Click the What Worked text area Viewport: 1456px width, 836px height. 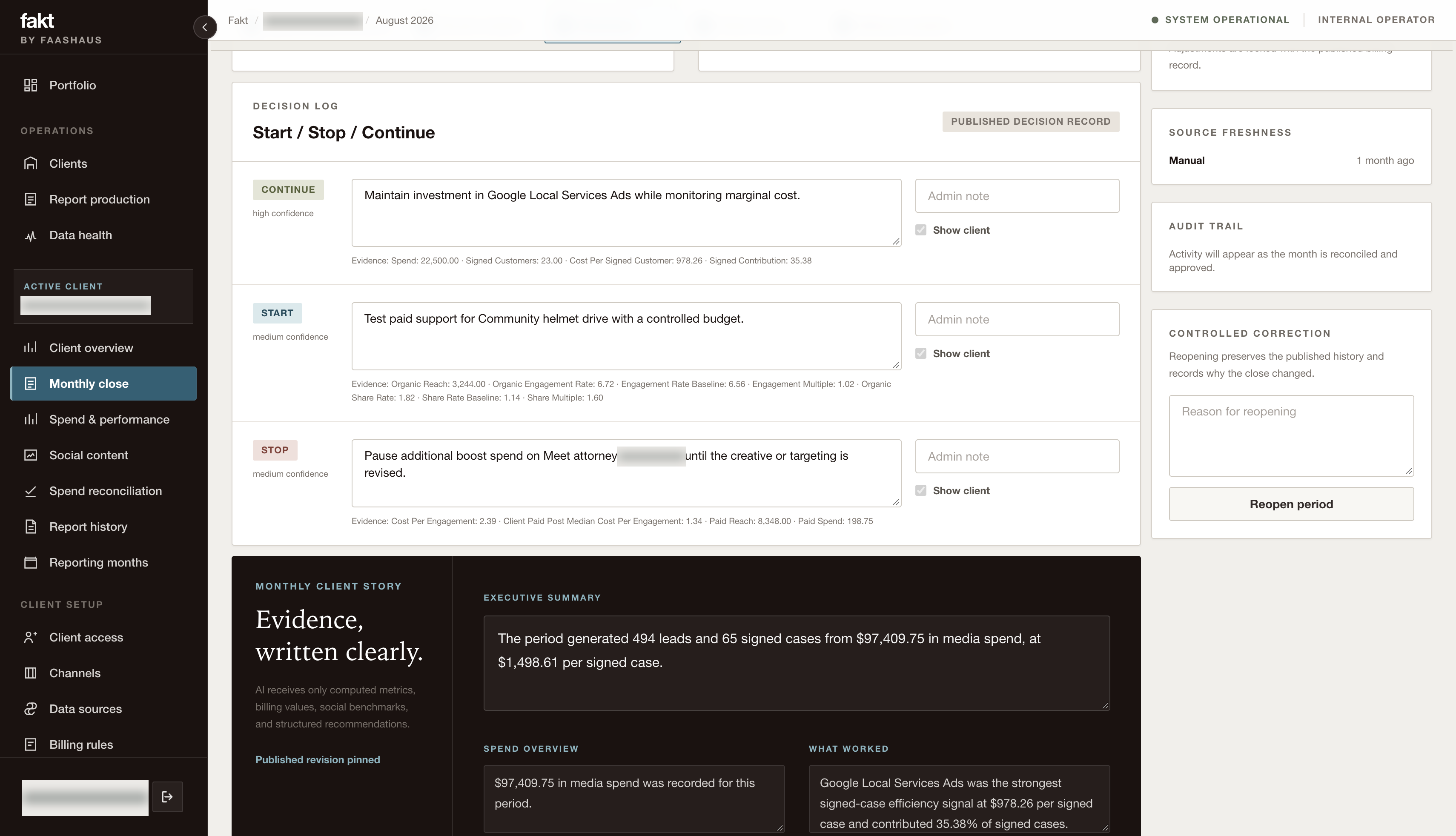coord(959,799)
